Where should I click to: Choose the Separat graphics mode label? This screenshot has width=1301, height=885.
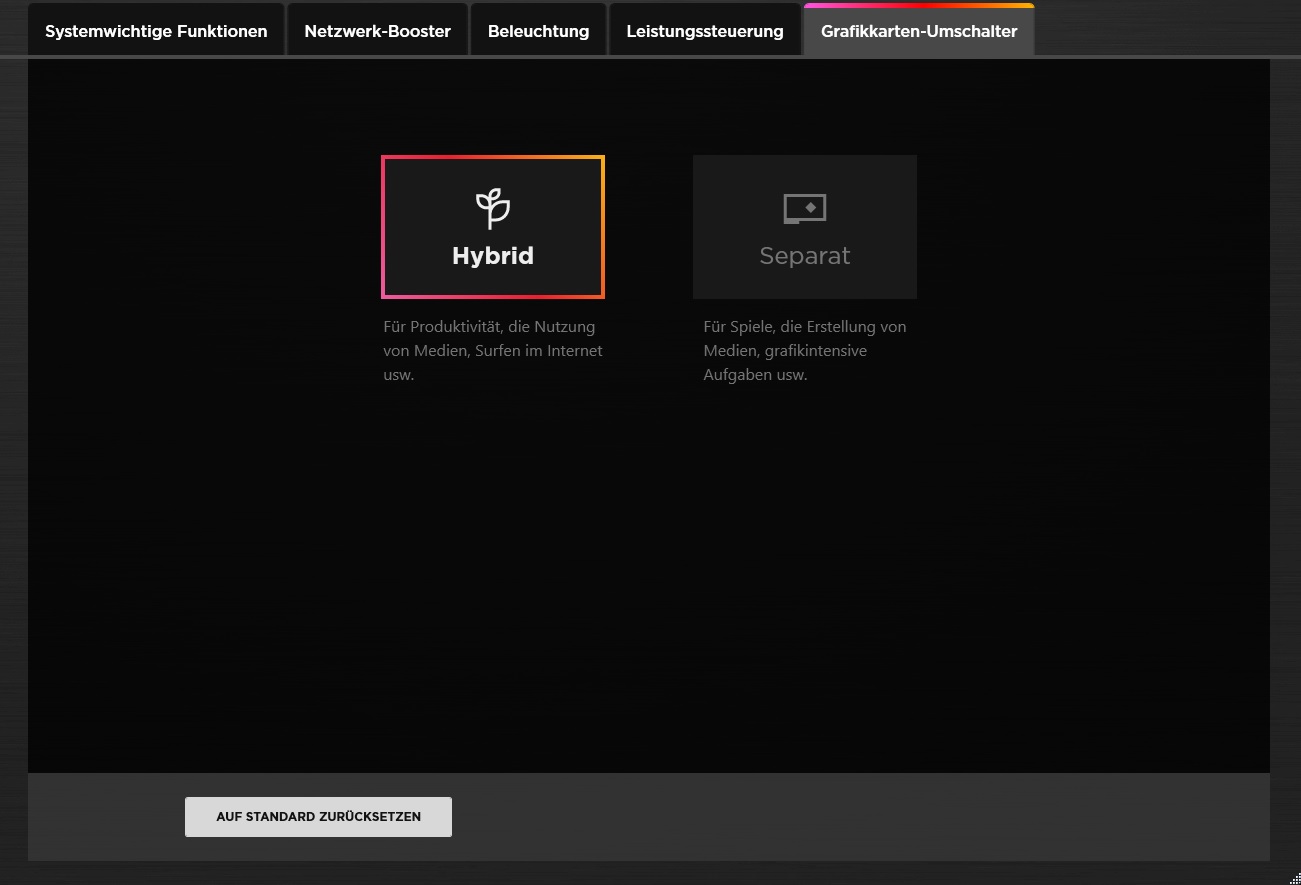805,256
